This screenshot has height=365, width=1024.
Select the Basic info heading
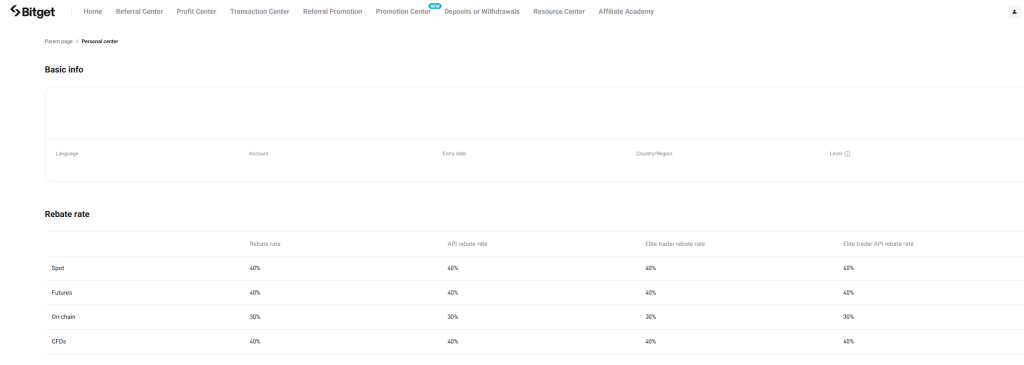pos(64,69)
